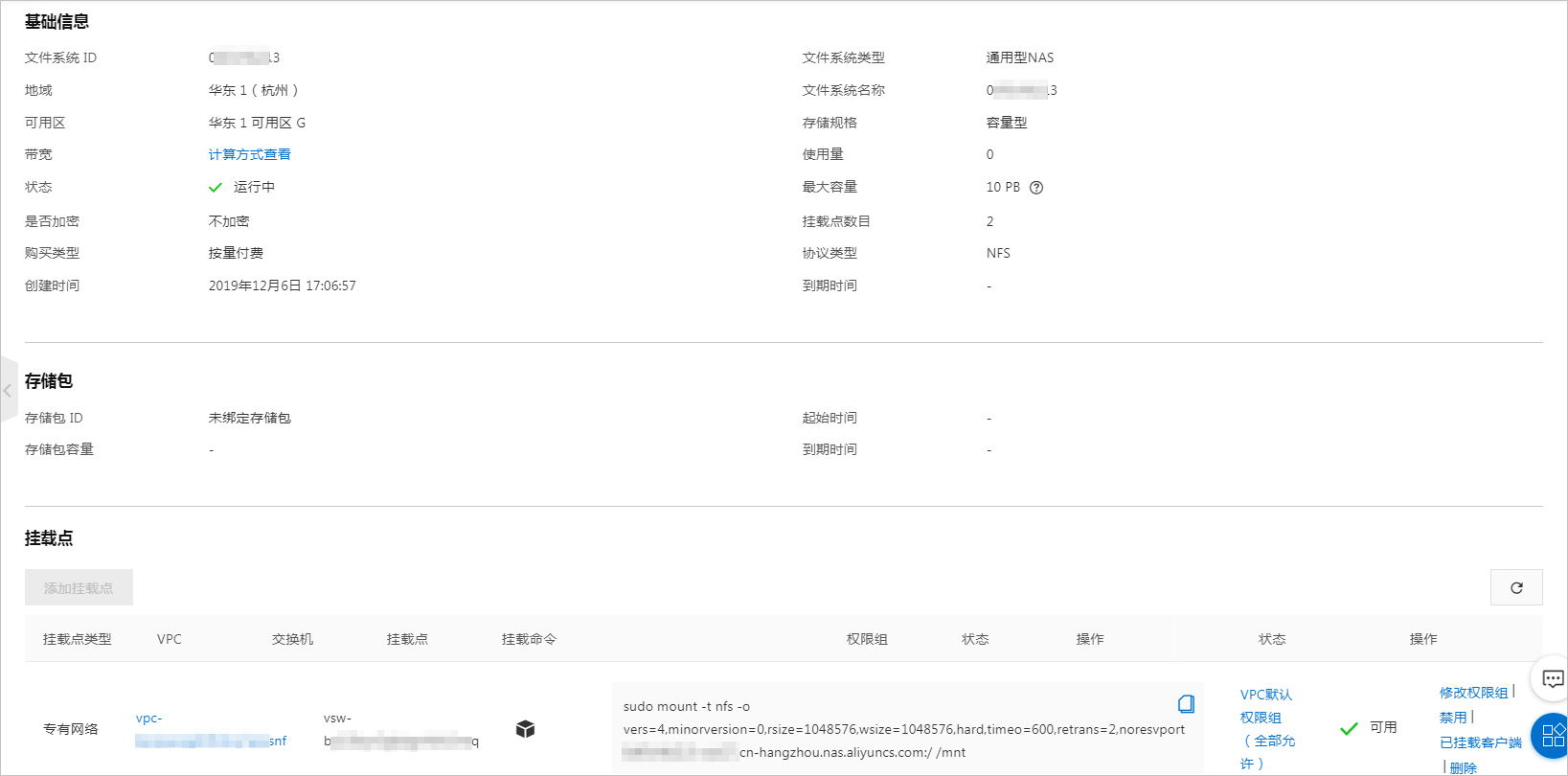Click the 运行中 status text

[x=254, y=188]
